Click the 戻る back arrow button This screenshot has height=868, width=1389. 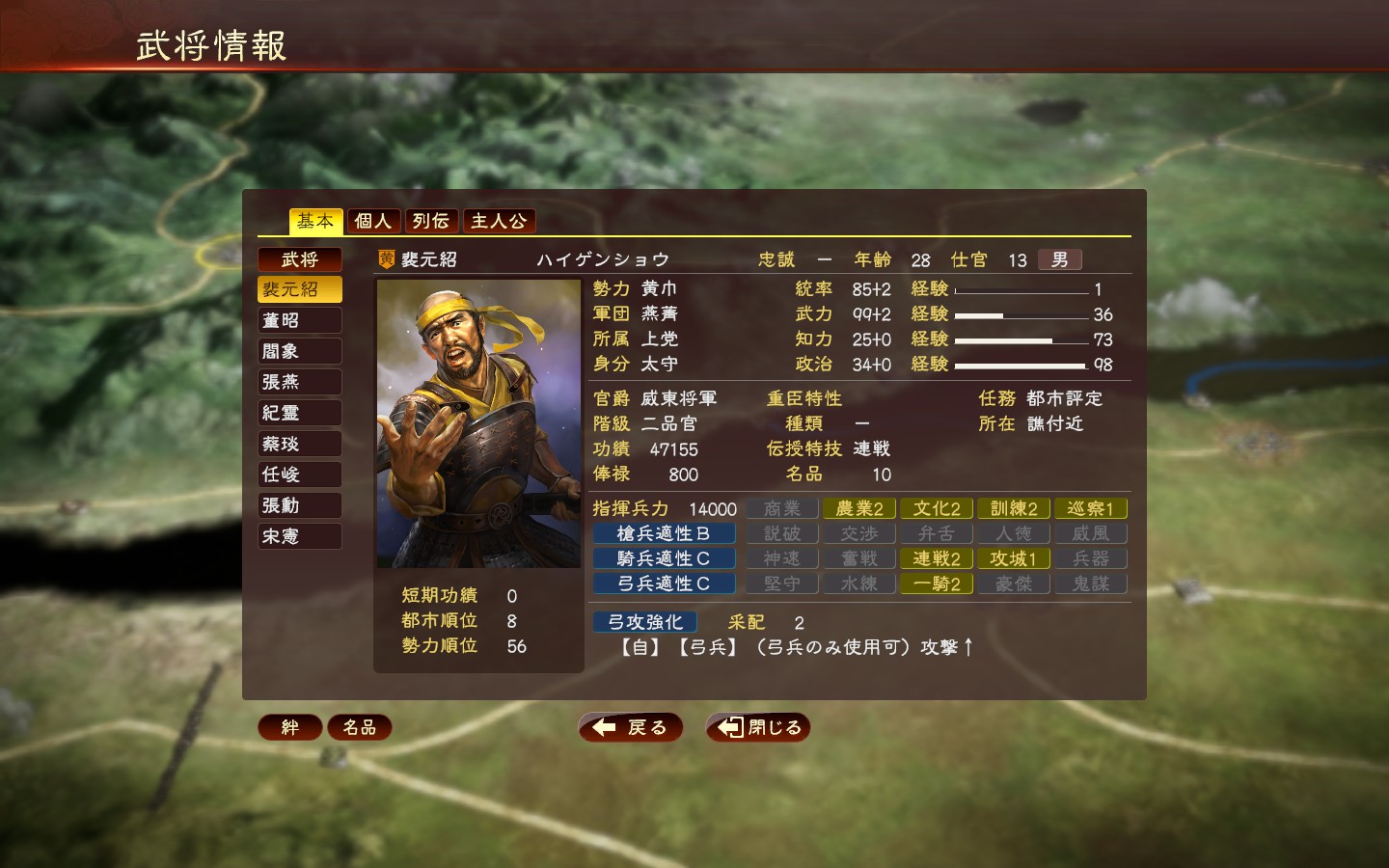630,727
